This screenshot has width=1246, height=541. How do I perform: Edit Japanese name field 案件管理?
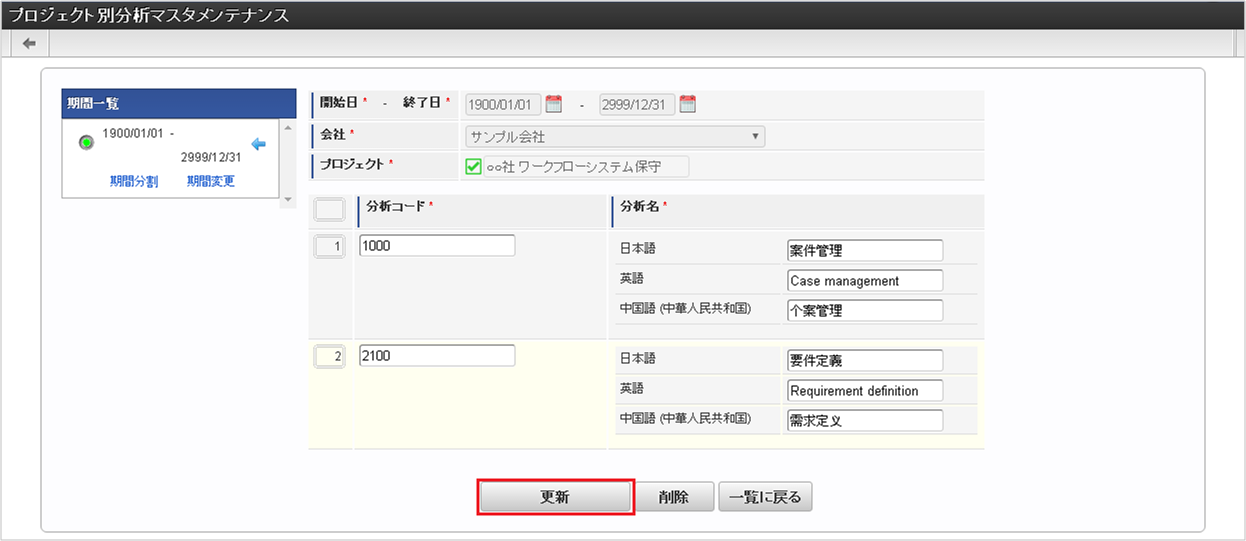[x=865, y=250]
